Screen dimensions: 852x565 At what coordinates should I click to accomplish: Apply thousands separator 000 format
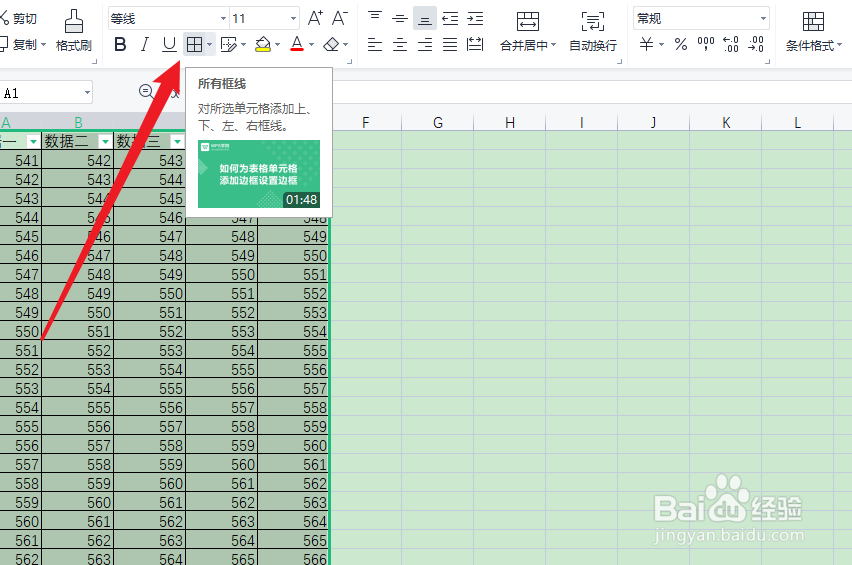(x=706, y=44)
